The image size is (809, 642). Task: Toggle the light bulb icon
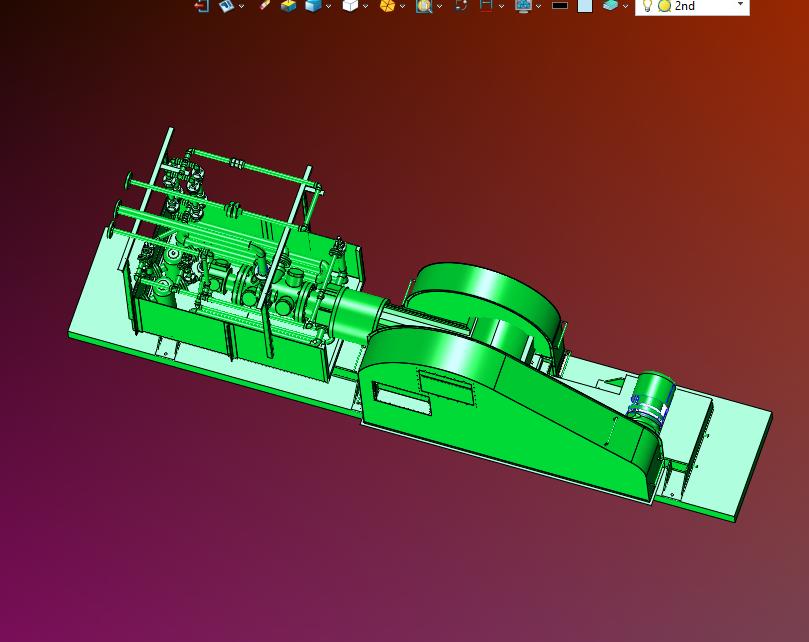(647, 5)
